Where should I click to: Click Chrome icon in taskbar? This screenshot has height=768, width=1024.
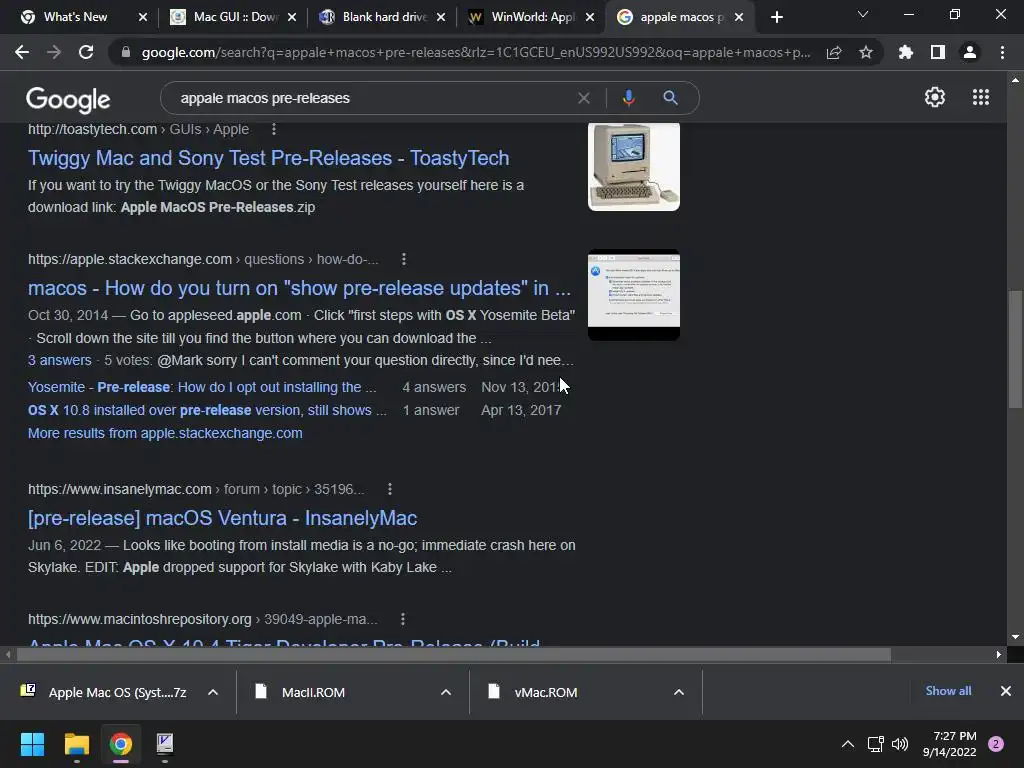pyautogui.click(x=121, y=744)
